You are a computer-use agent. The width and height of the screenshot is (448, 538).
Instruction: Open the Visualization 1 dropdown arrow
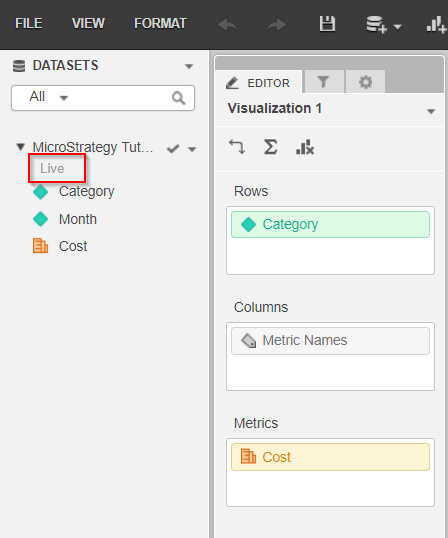click(x=431, y=111)
